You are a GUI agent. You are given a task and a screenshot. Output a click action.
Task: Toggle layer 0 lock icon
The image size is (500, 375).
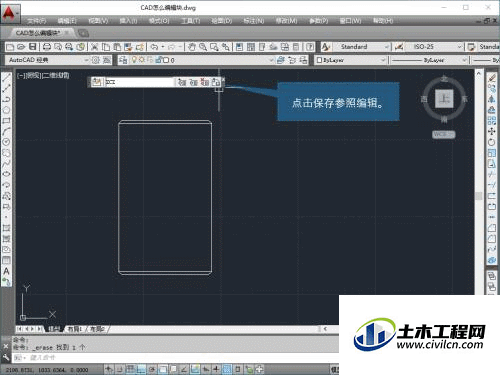(158, 60)
